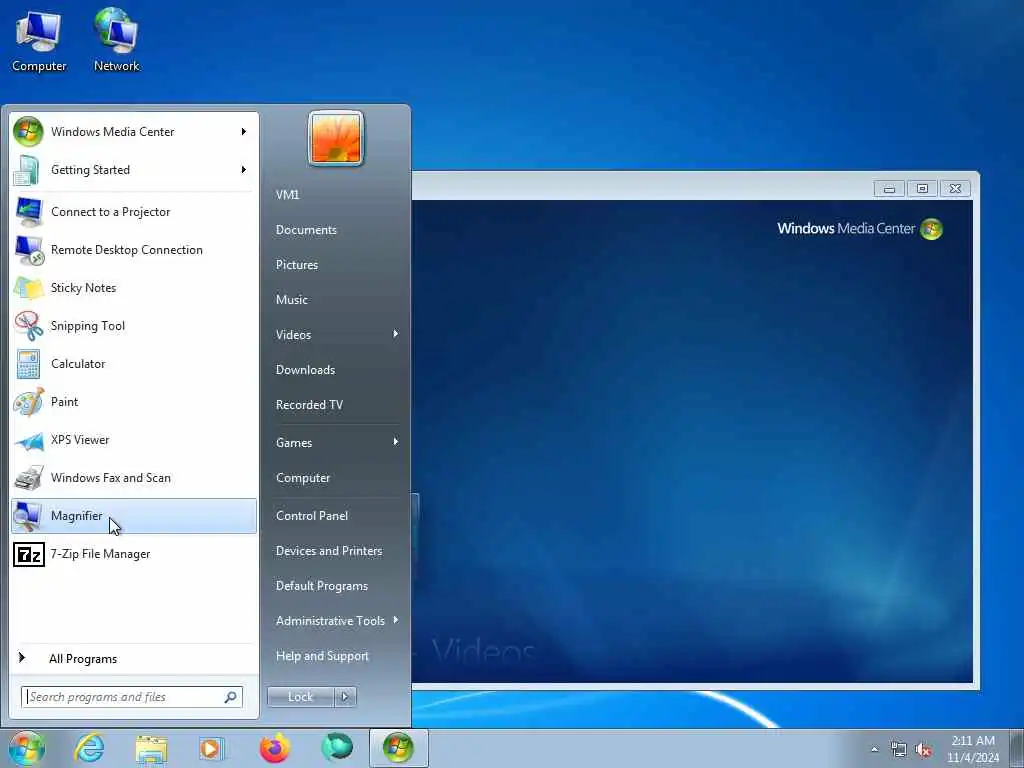Click the network tray icon
Image resolution: width=1024 pixels, height=768 pixels.
click(x=899, y=750)
